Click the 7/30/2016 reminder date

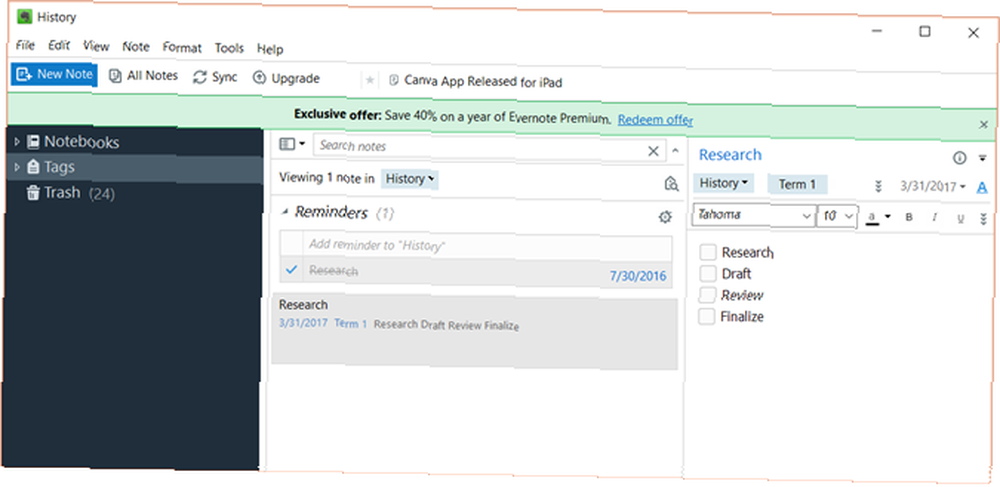tap(638, 277)
